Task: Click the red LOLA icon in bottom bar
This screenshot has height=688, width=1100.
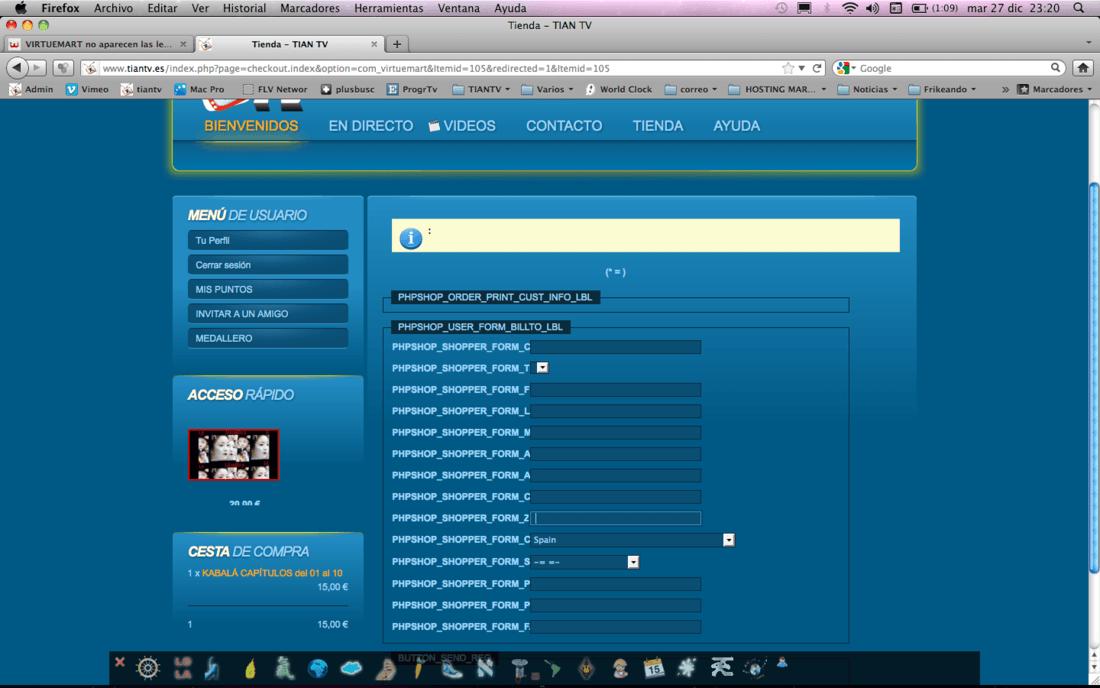Action: pyautogui.click(x=182, y=668)
